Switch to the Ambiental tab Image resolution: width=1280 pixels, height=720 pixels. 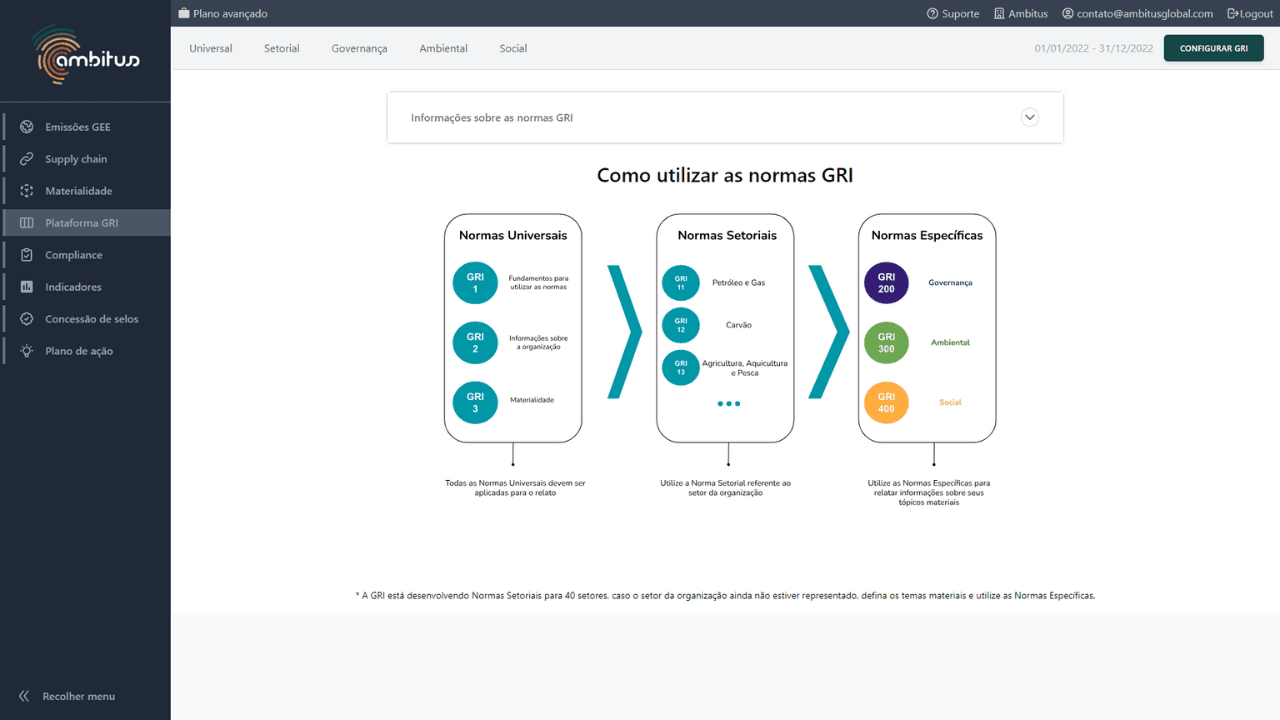[443, 48]
